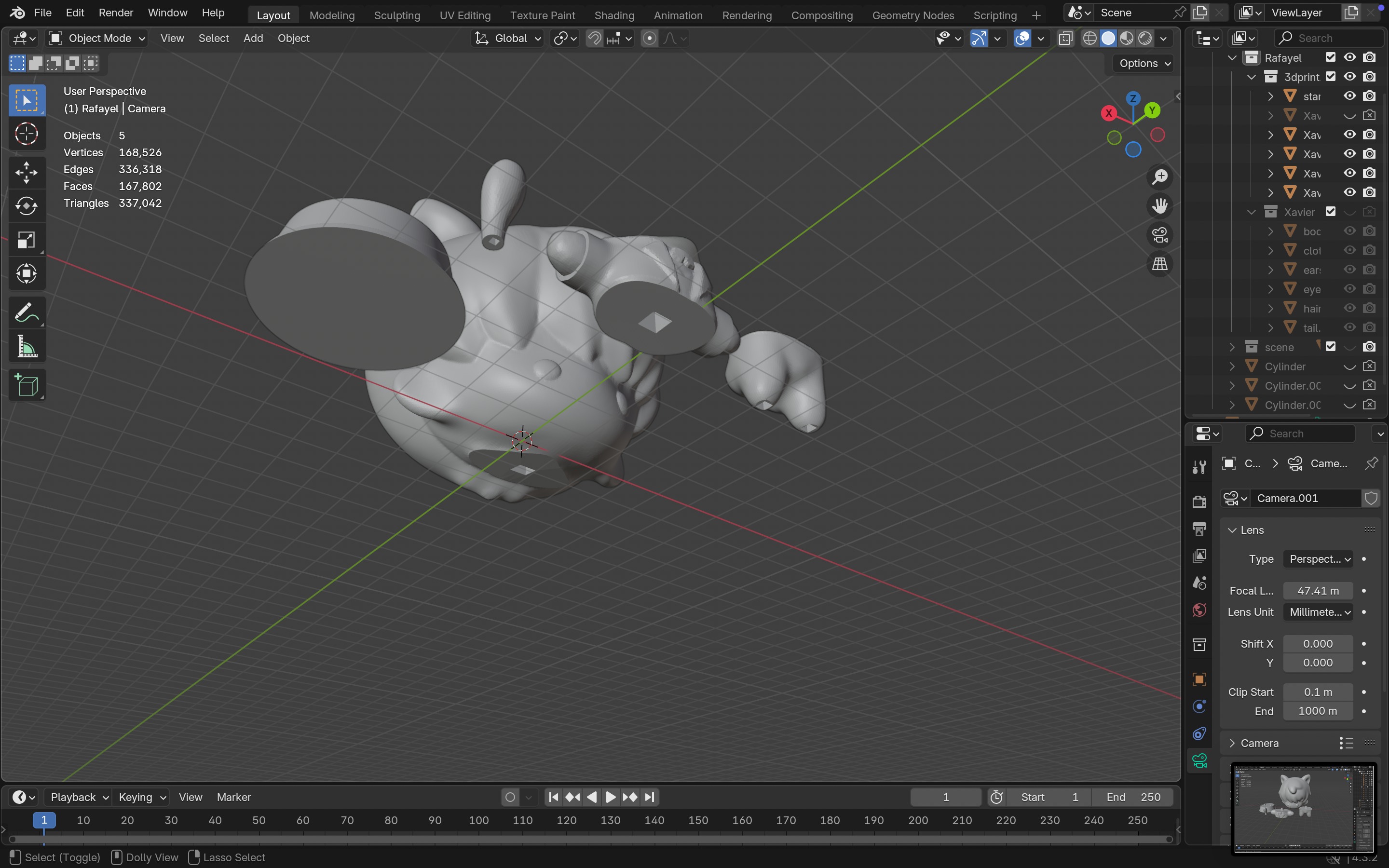Image resolution: width=1389 pixels, height=868 pixels.
Task: Choose the Scale tool
Action: point(27,240)
